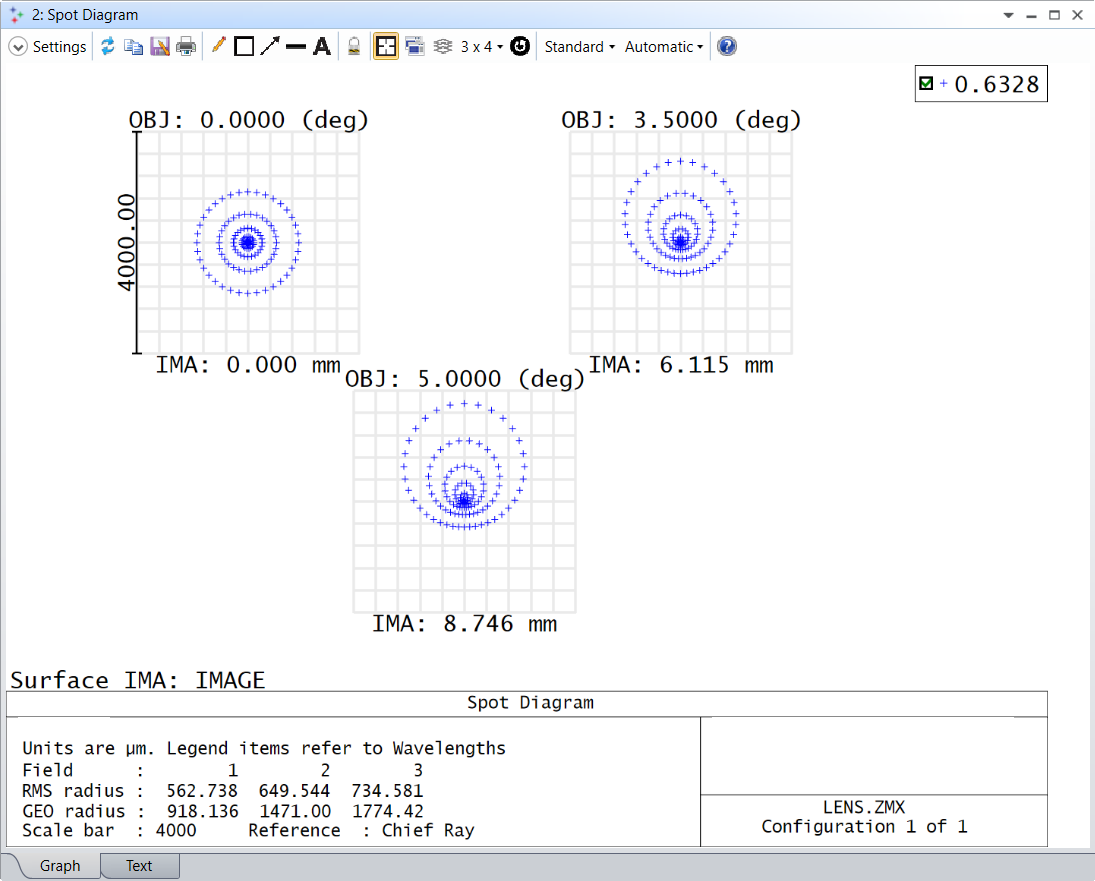Image resolution: width=1095 pixels, height=881 pixels.
Task: Select the pencil annotation tool
Action: pyautogui.click(x=218, y=47)
